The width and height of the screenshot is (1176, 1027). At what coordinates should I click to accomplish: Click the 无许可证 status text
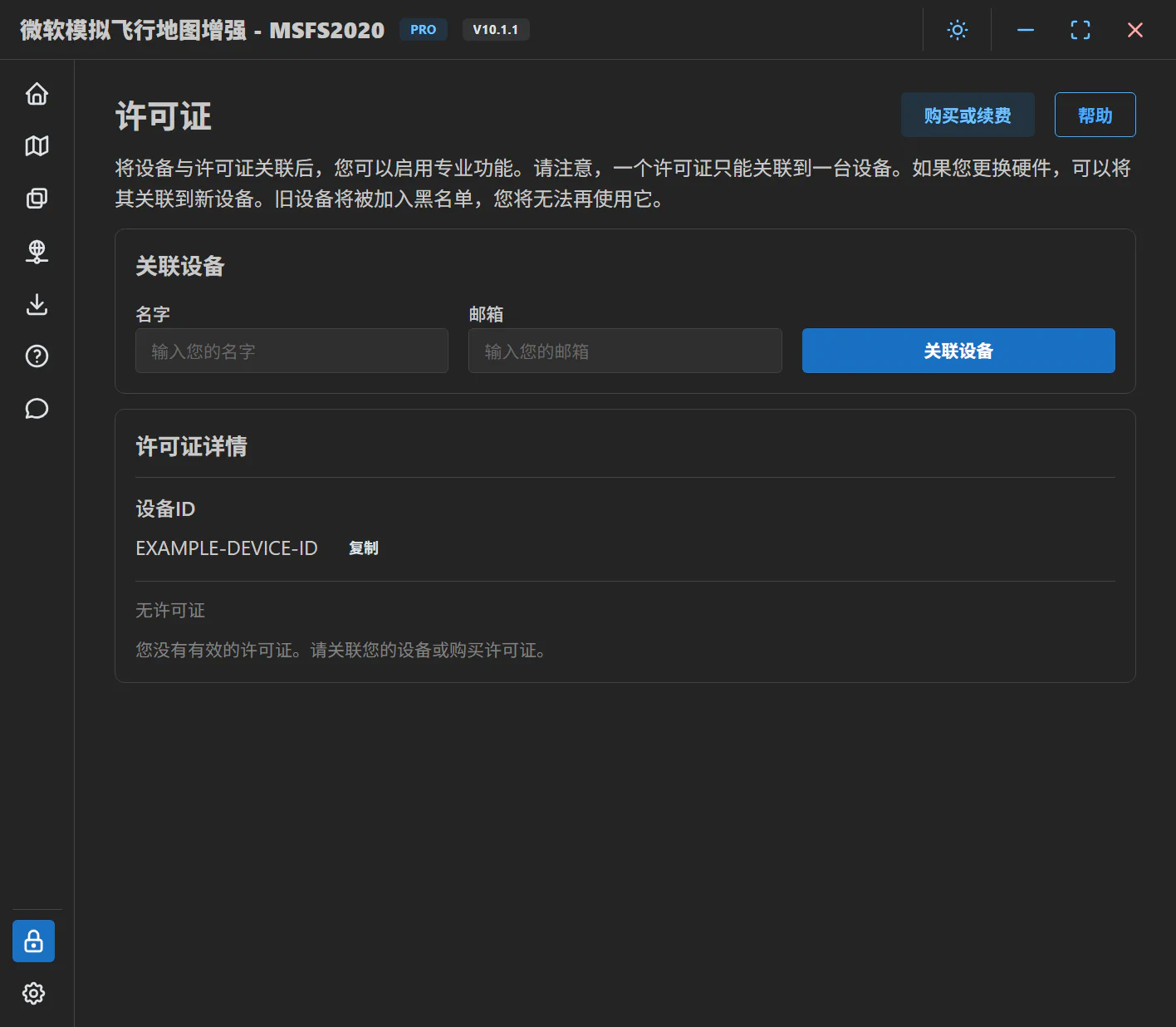pos(170,611)
